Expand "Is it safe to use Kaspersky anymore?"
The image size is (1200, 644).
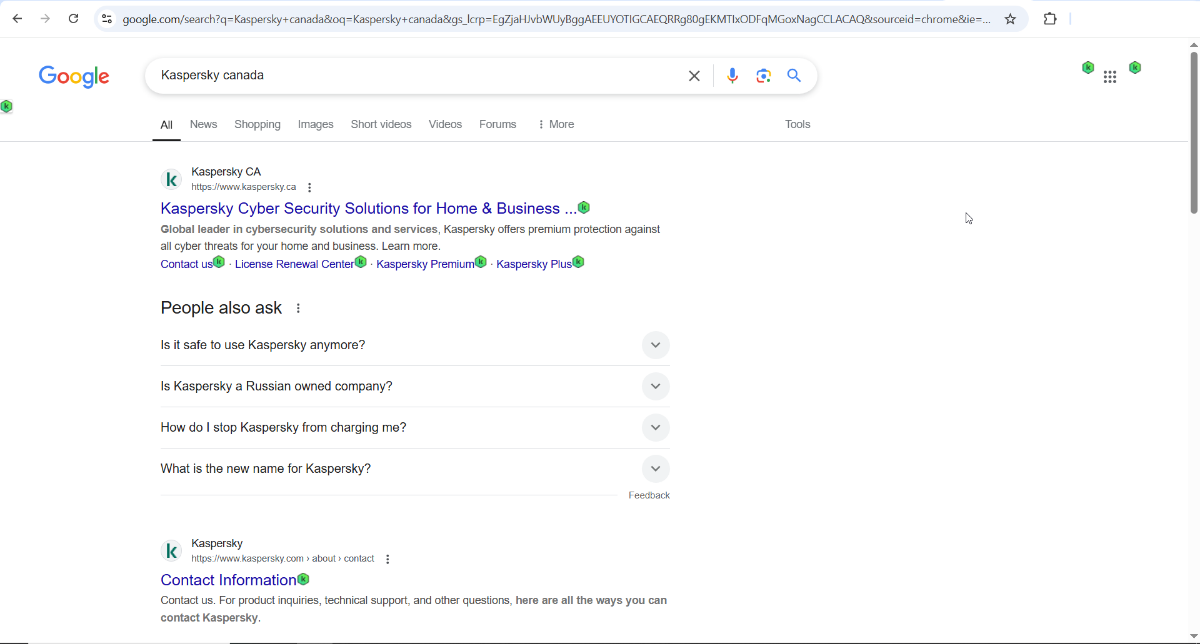tap(655, 345)
